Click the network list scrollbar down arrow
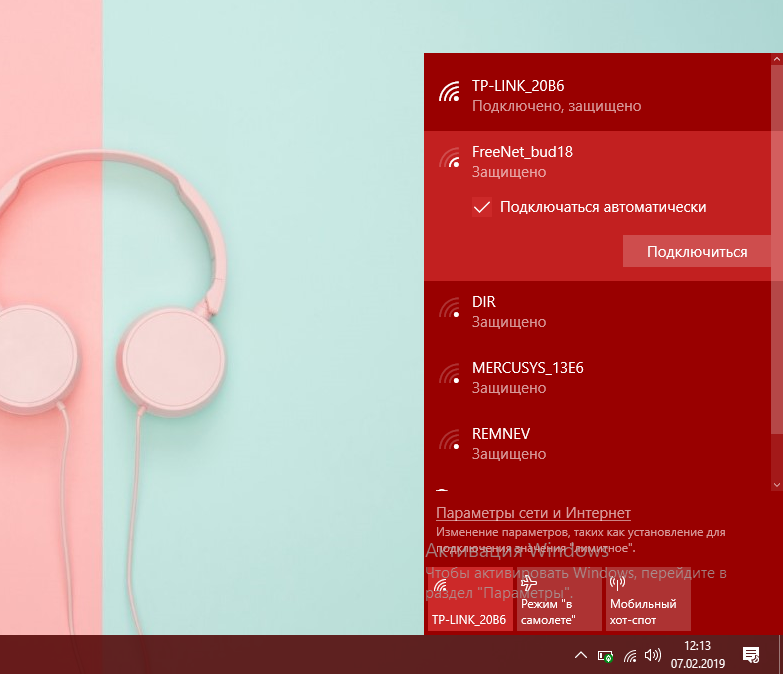Image resolution: width=783 pixels, height=674 pixels. 777,485
